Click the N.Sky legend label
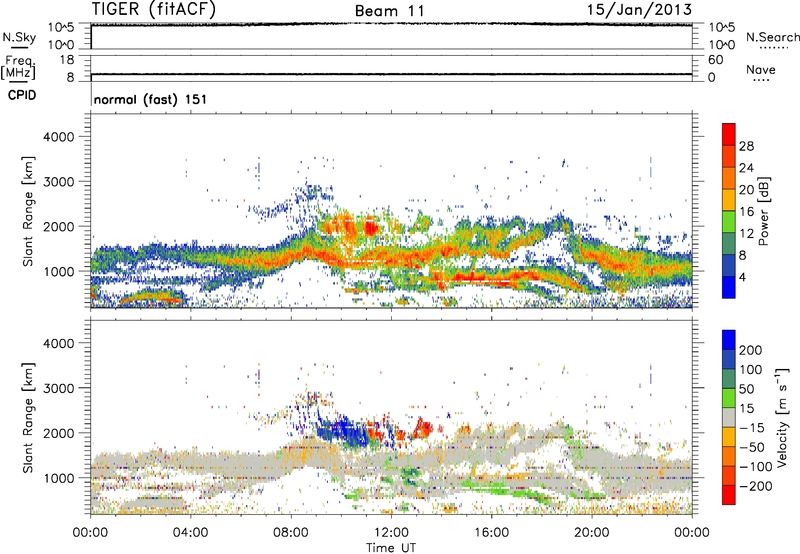The width and height of the screenshot is (800, 554). coord(19,37)
